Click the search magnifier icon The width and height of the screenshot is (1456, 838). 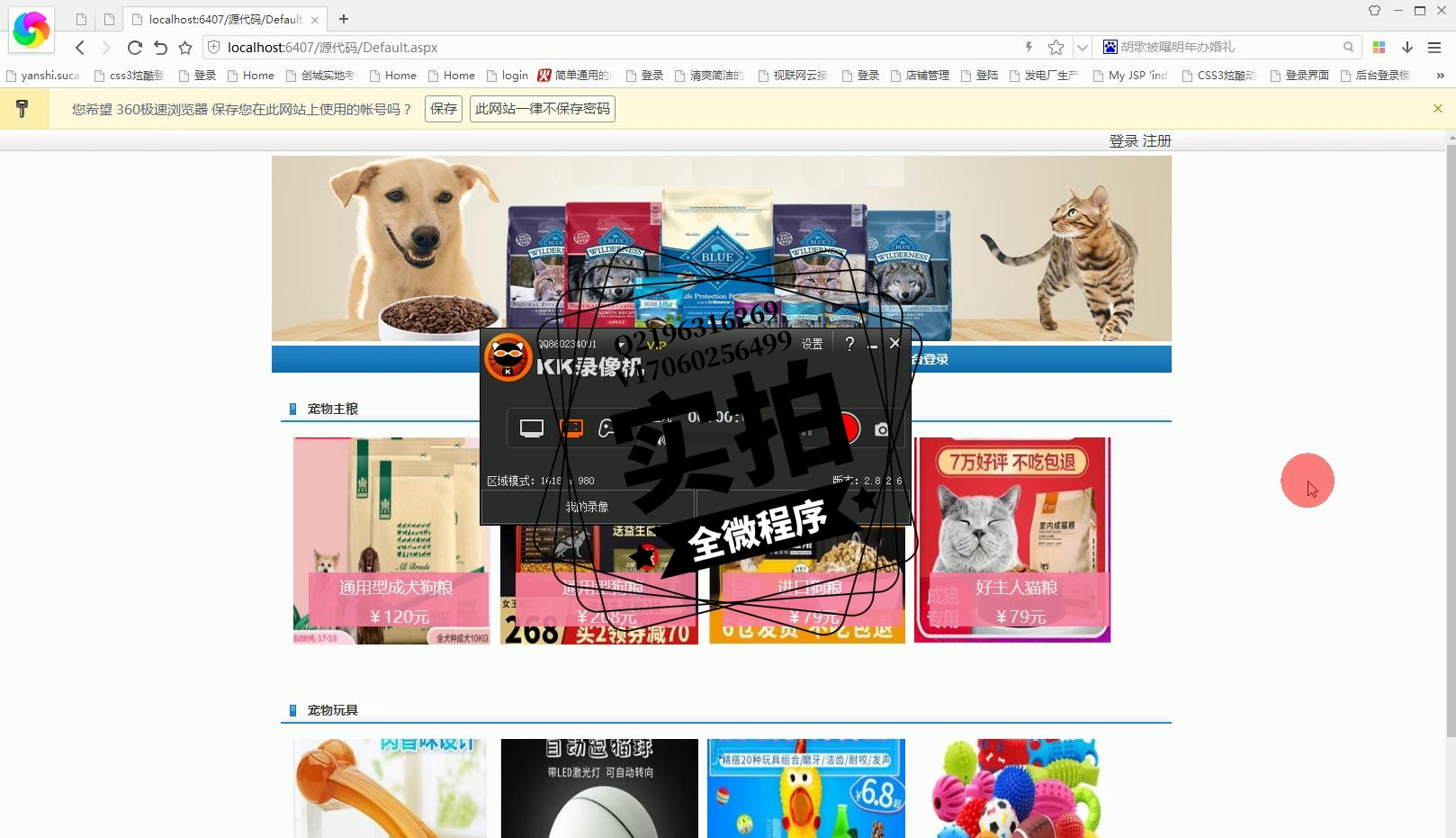pyautogui.click(x=1348, y=47)
